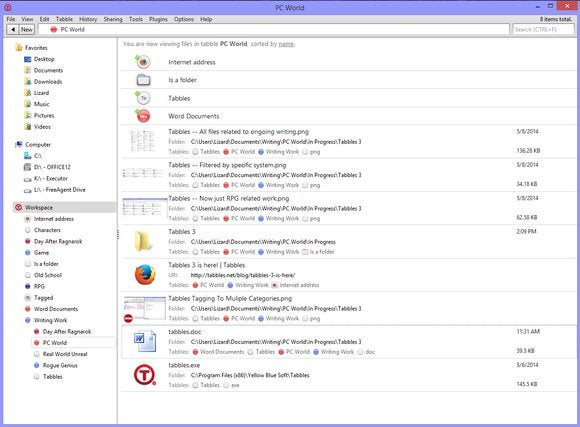Click the Music folder icon in Favorites
580x427 pixels.
pos(27,104)
